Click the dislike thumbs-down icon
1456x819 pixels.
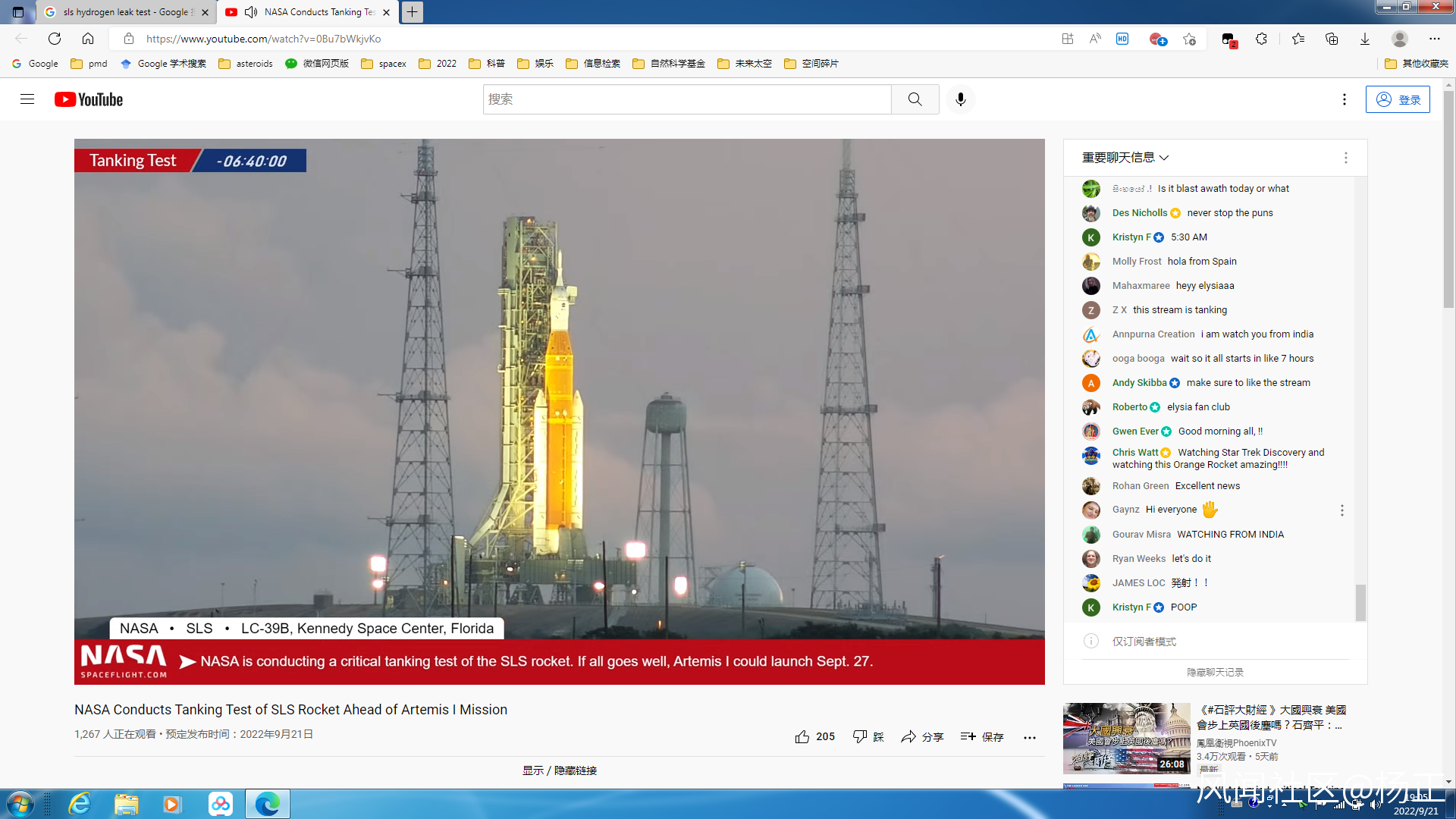coord(859,736)
